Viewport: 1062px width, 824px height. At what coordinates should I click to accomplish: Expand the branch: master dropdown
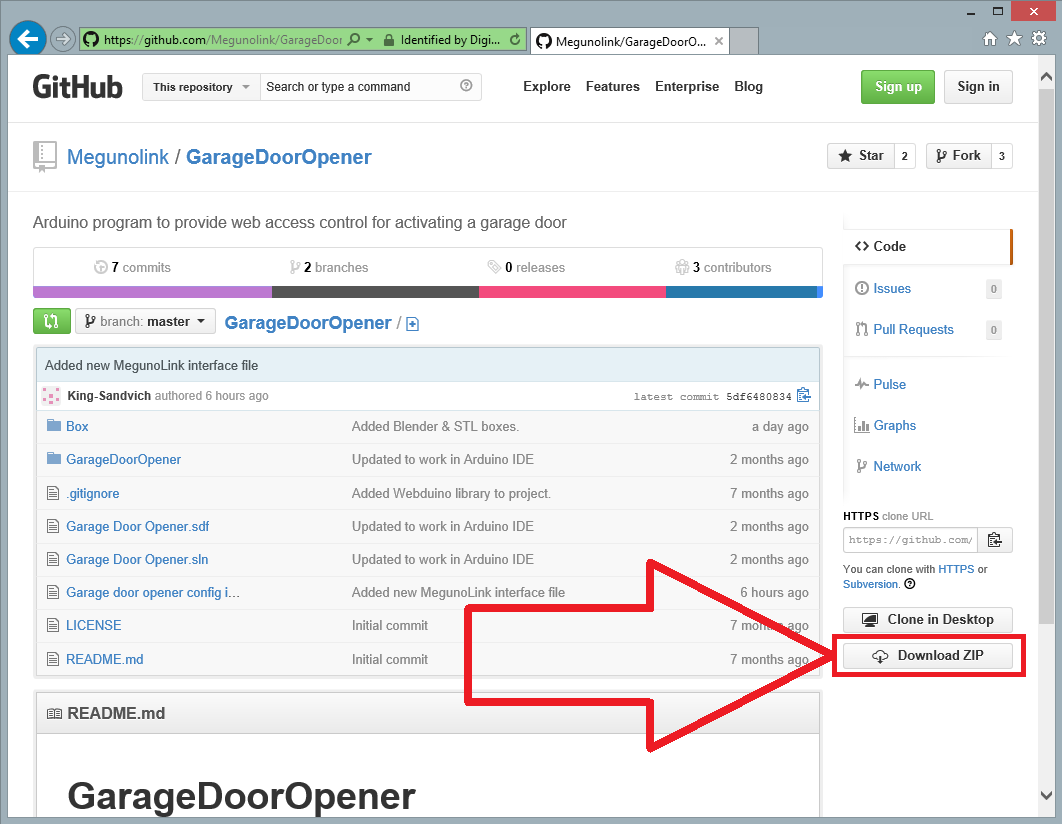coord(145,321)
